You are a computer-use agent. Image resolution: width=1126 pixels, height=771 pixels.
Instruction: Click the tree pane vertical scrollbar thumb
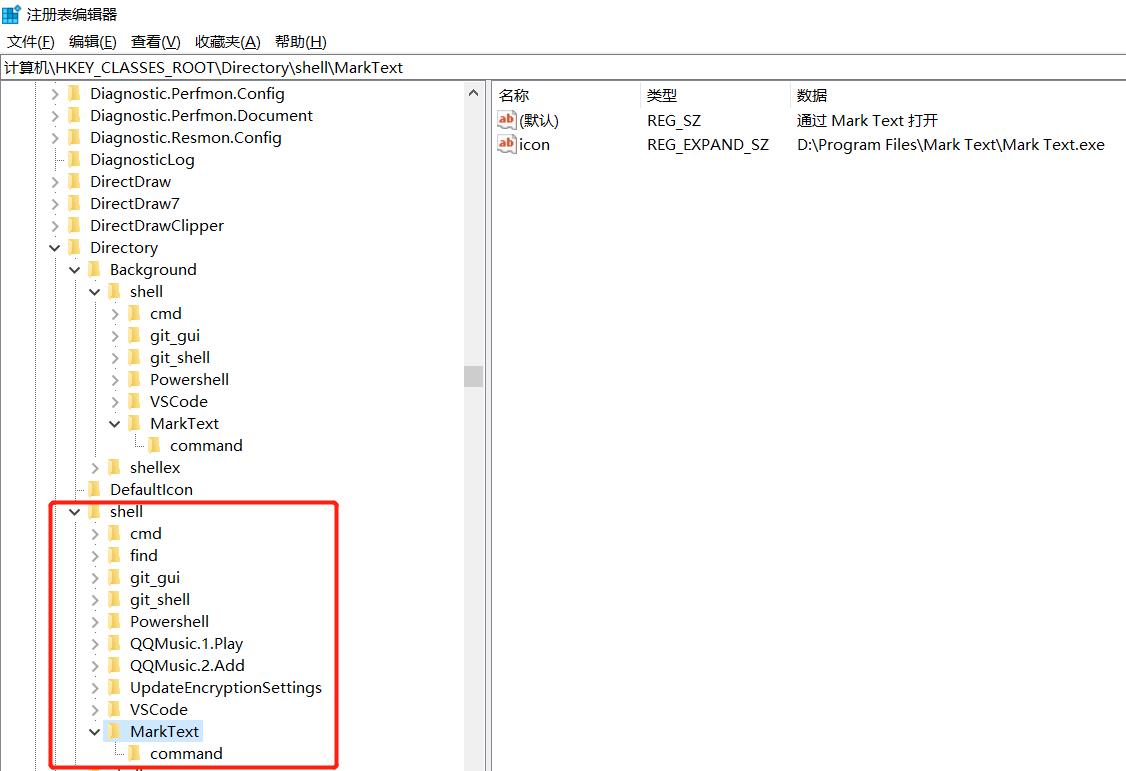(473, 376)
